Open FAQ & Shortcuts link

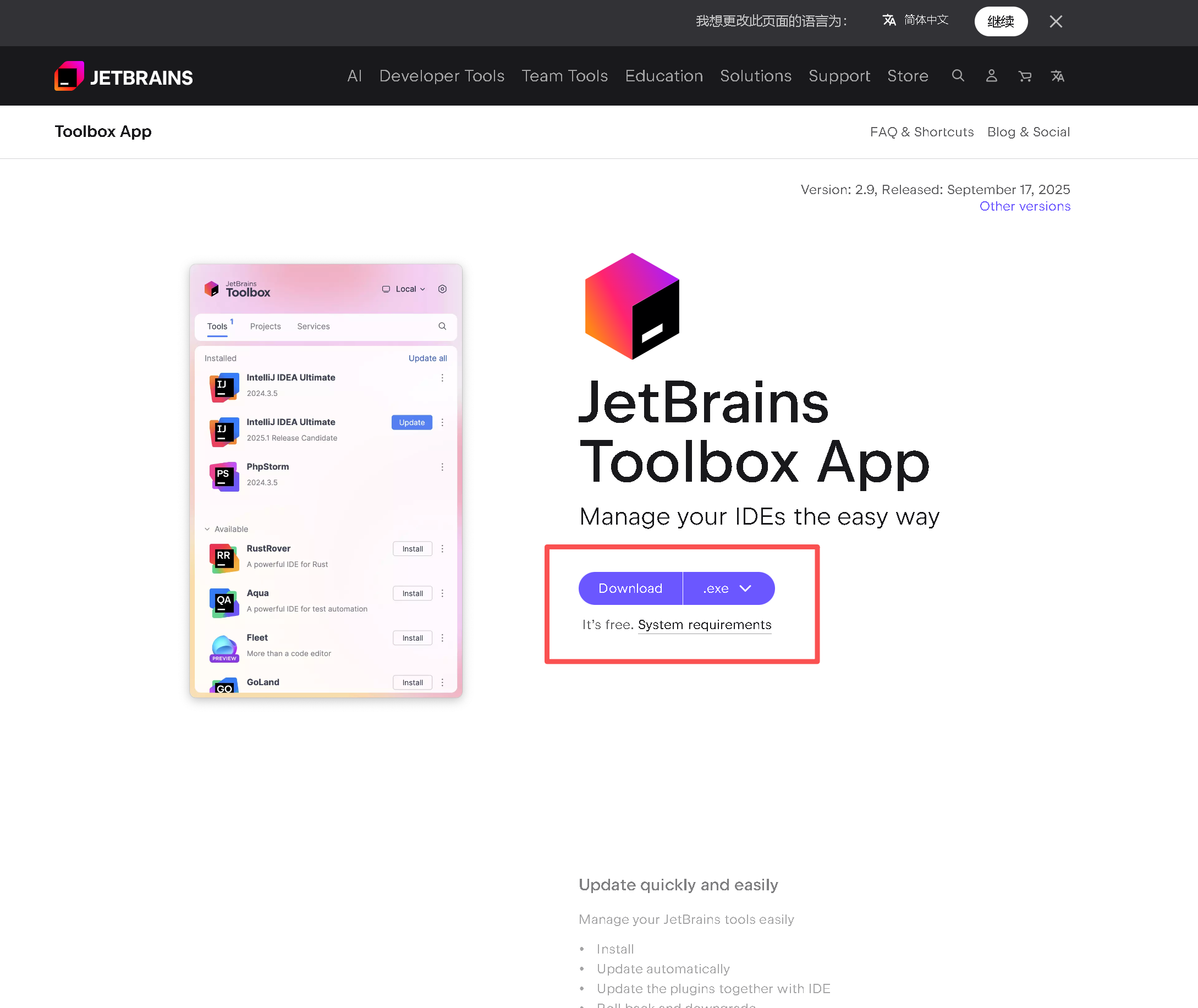pyautogui.click(x=921, y=132)
